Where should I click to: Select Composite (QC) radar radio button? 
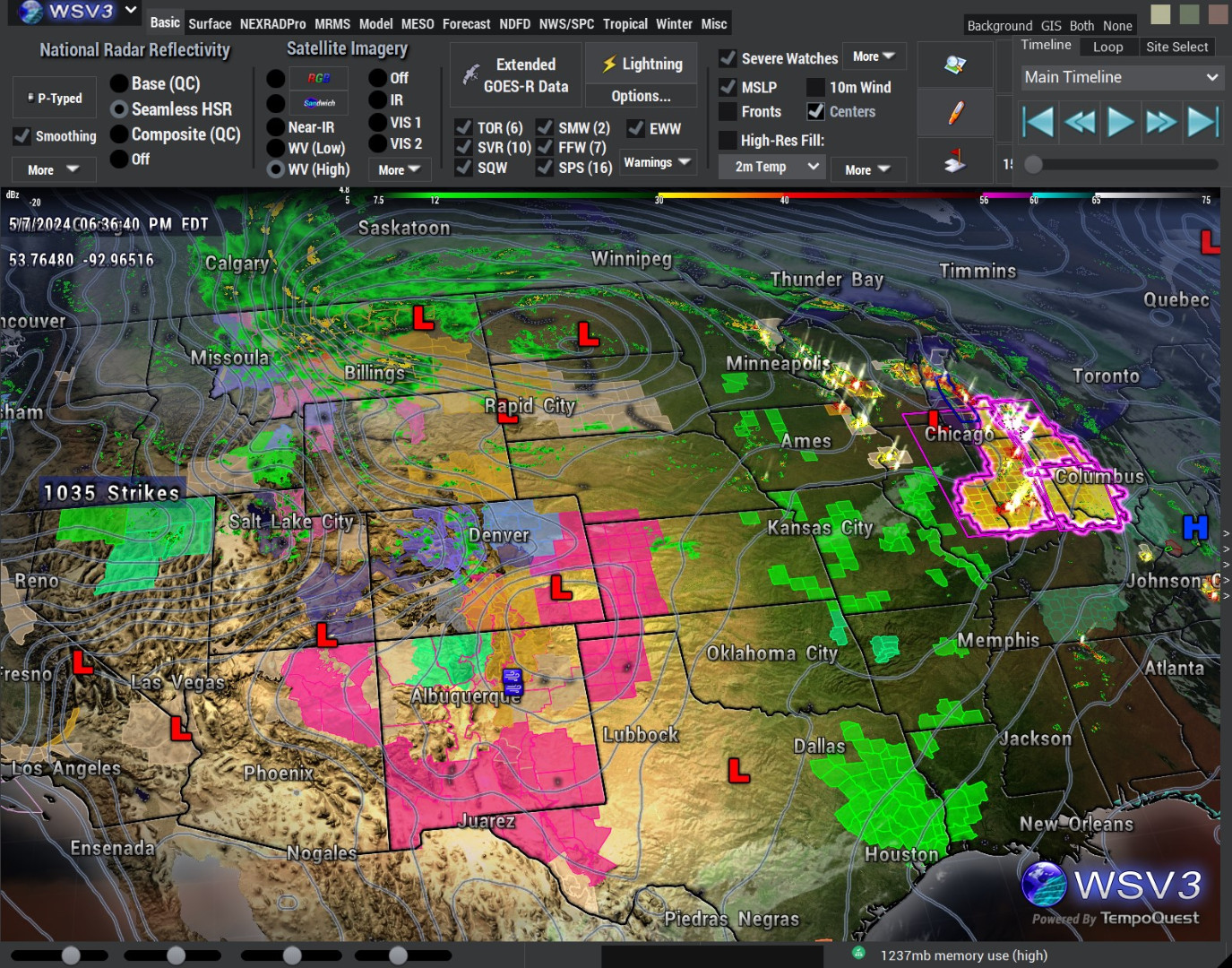click(x=118, y=134)
